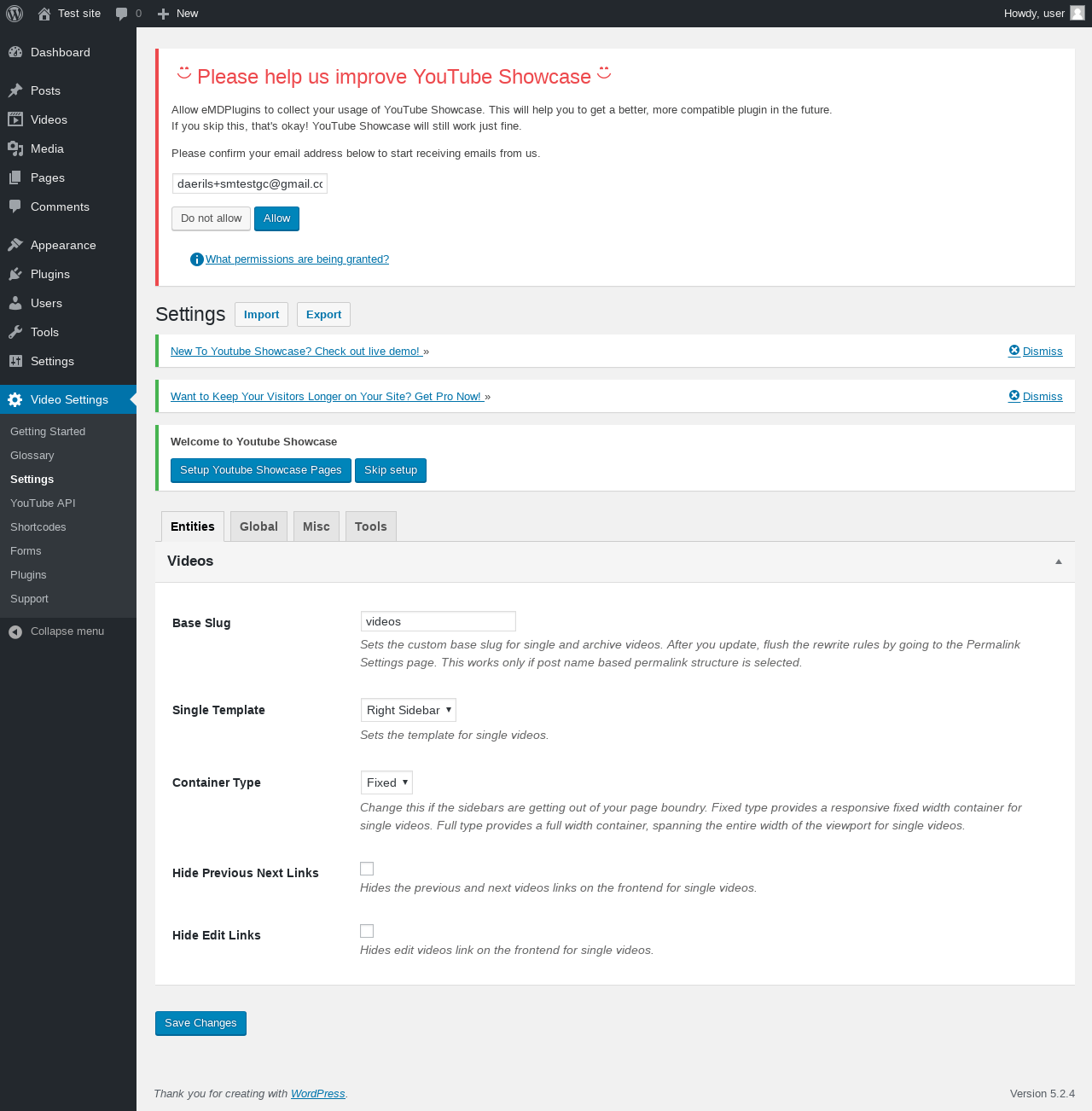
Task: Switch to the Entities tab
Action: pos(193,526)
